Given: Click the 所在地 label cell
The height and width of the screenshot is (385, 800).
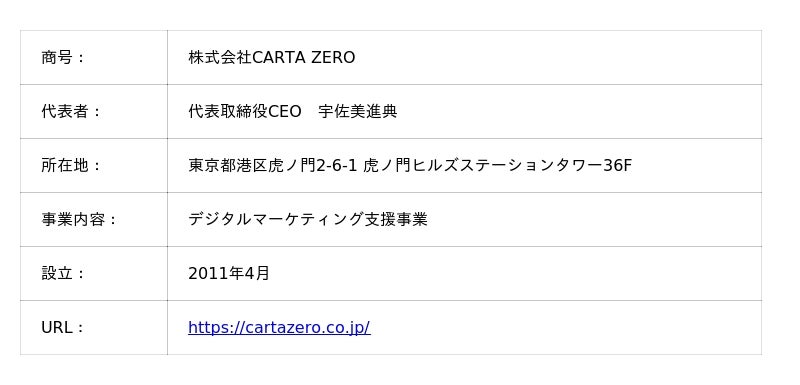Looking at the screenshot, I should click(x=94, y=166).
